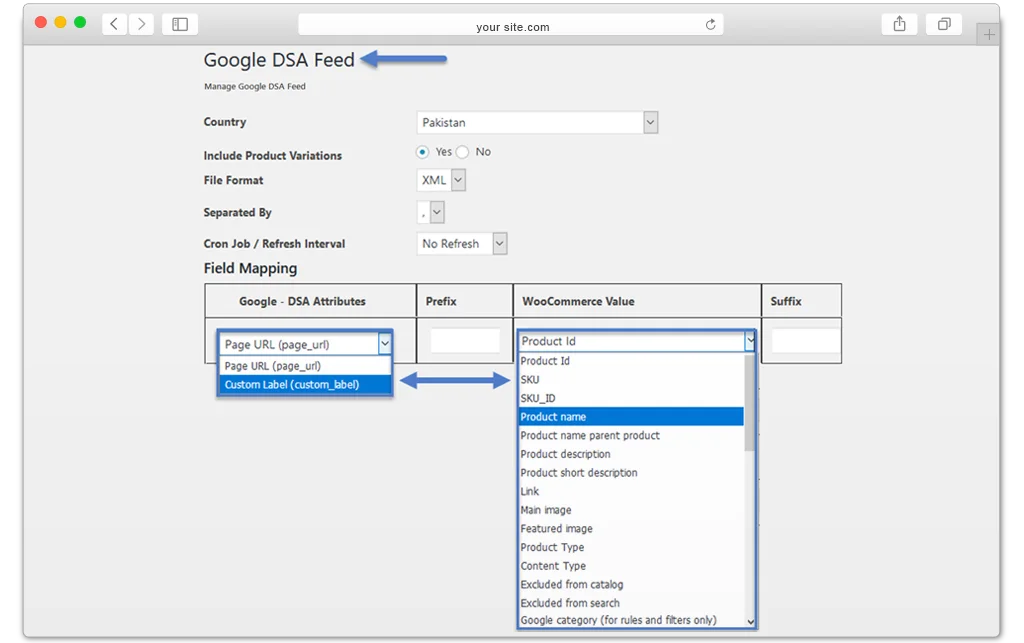The image size is (1024, 643).
Task: Open the Refresh Interval No Refresh dropdown
Action: [x=462, y=243]
